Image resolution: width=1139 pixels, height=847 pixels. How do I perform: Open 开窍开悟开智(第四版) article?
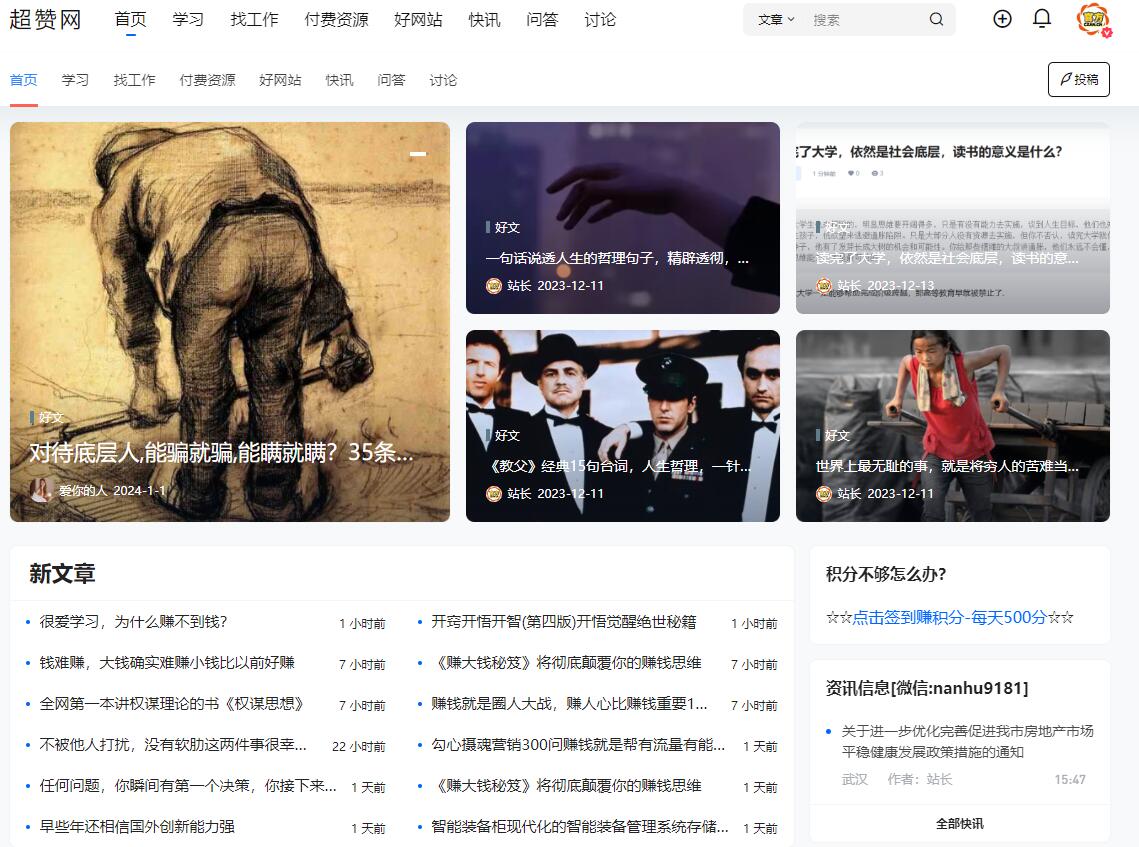point(564,622)
